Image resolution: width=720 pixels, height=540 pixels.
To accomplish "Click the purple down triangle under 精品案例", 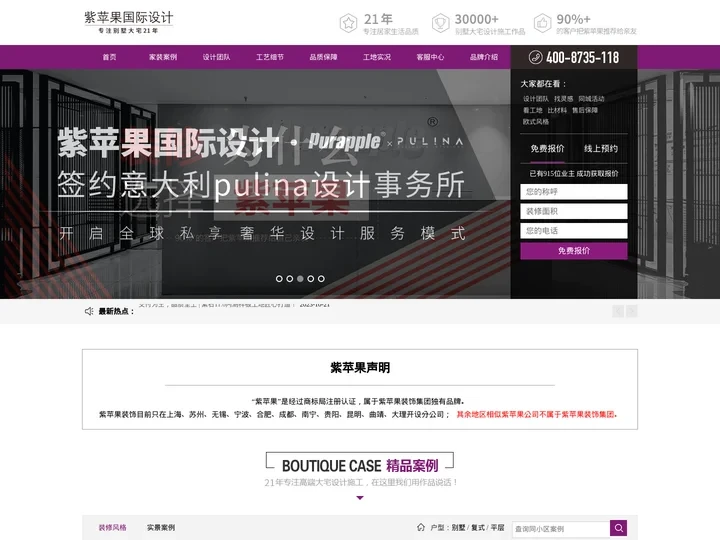I will click(360, 498).
